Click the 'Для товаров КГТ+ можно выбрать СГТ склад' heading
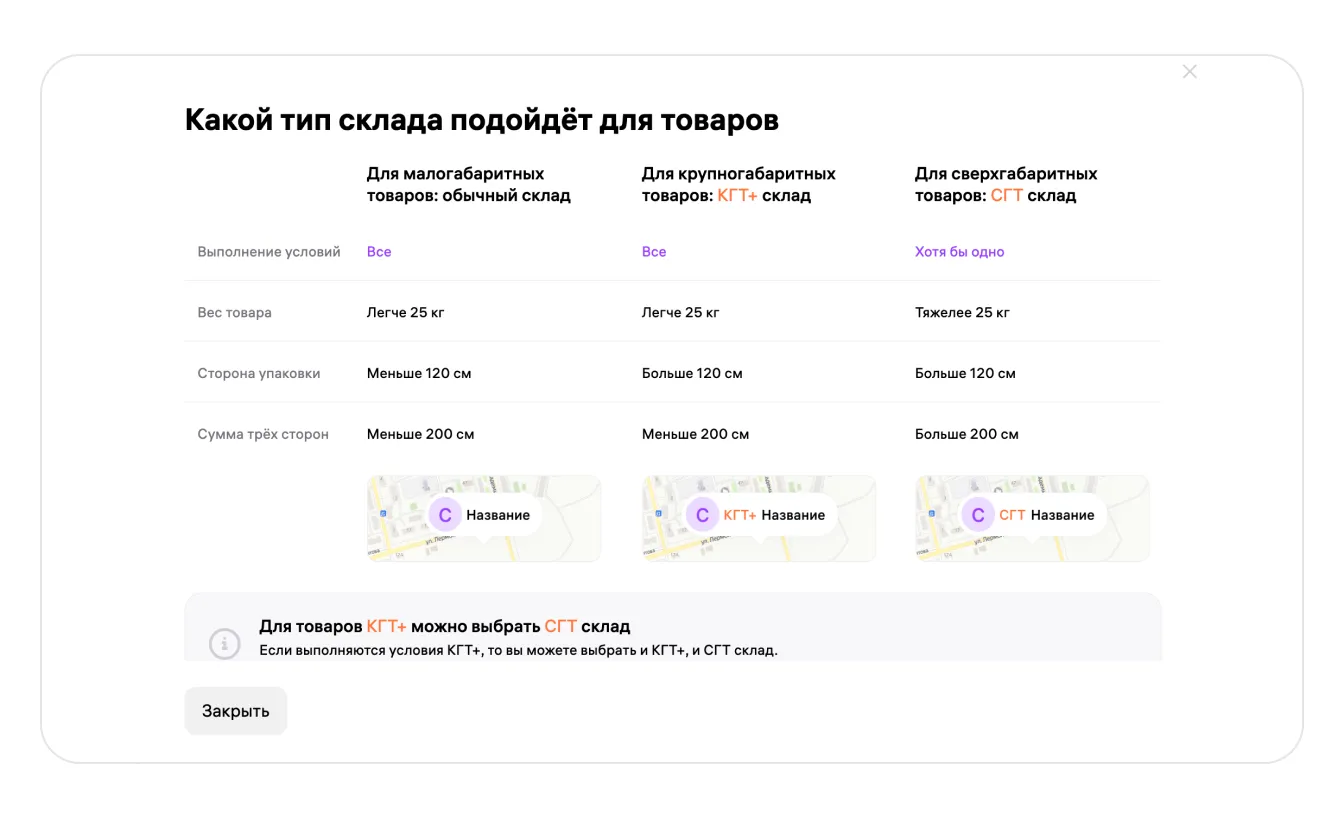1344x818 pixels. click(444, 627)
